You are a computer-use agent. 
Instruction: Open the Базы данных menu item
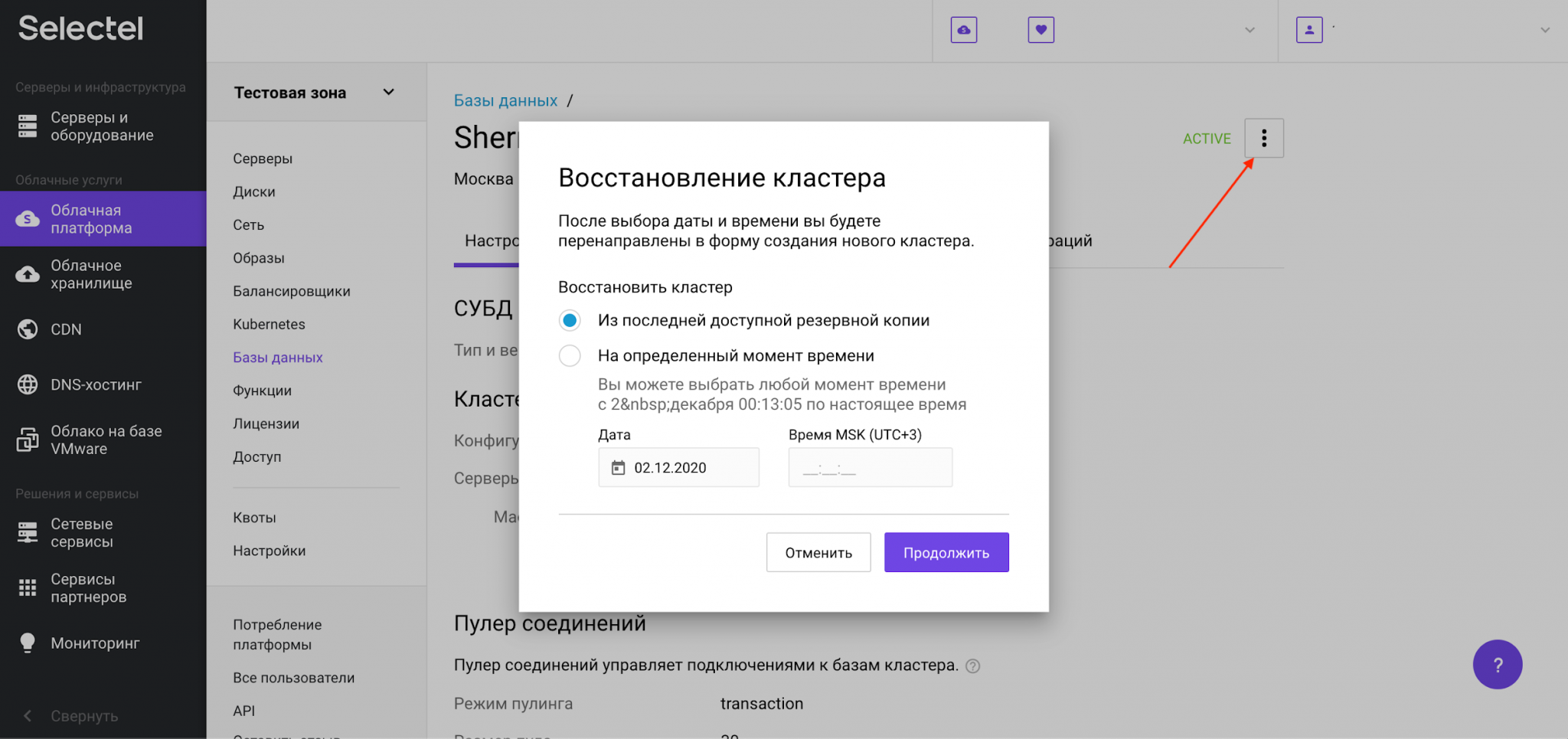(x=277, y=357)
